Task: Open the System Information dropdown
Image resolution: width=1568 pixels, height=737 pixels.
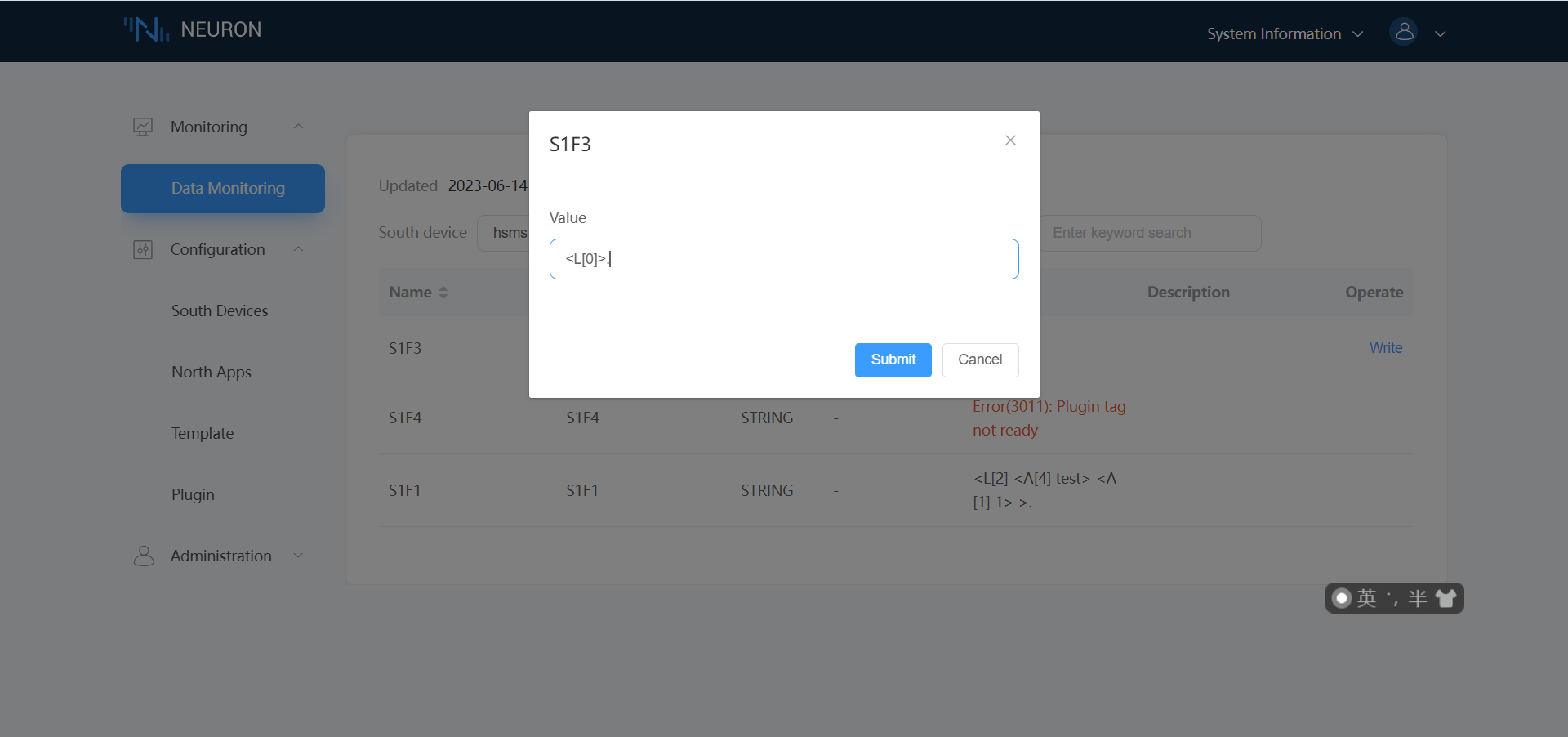Action: (1285, 33)
